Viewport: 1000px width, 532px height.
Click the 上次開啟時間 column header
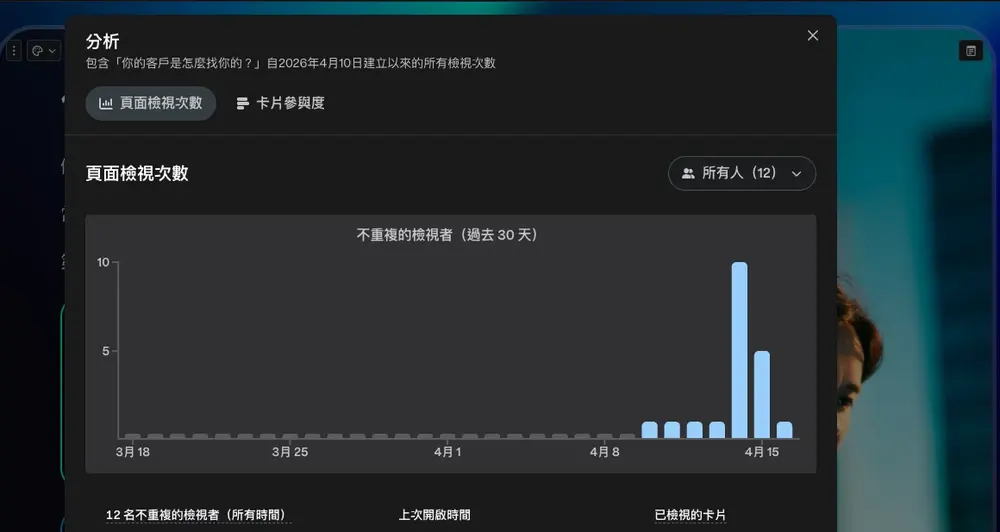click(x=434, y=515)
